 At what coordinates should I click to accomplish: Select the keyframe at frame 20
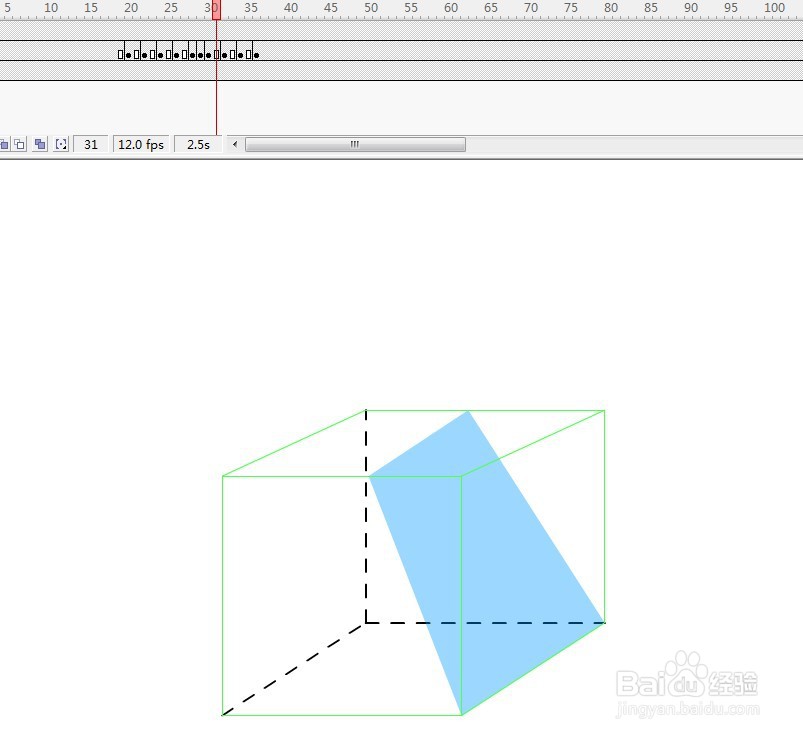click(x=129, y=55)
